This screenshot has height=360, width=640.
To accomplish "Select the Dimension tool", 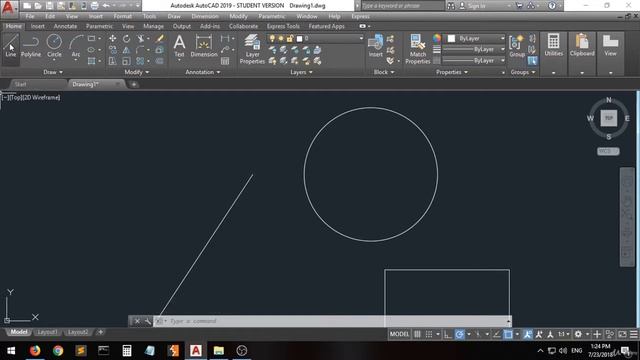I will pyautogui.click(x=204, y=46).
